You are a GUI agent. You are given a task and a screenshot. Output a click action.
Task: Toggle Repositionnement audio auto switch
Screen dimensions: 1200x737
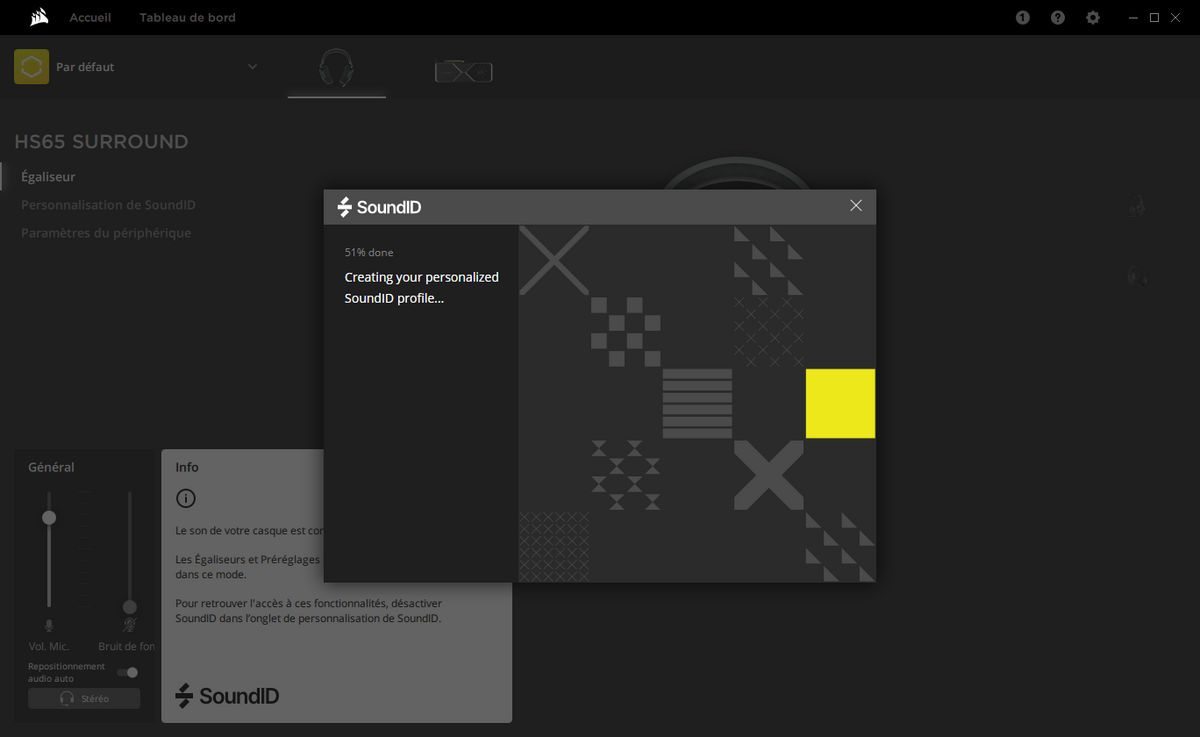pyautogui.click(x=127, y=672)
